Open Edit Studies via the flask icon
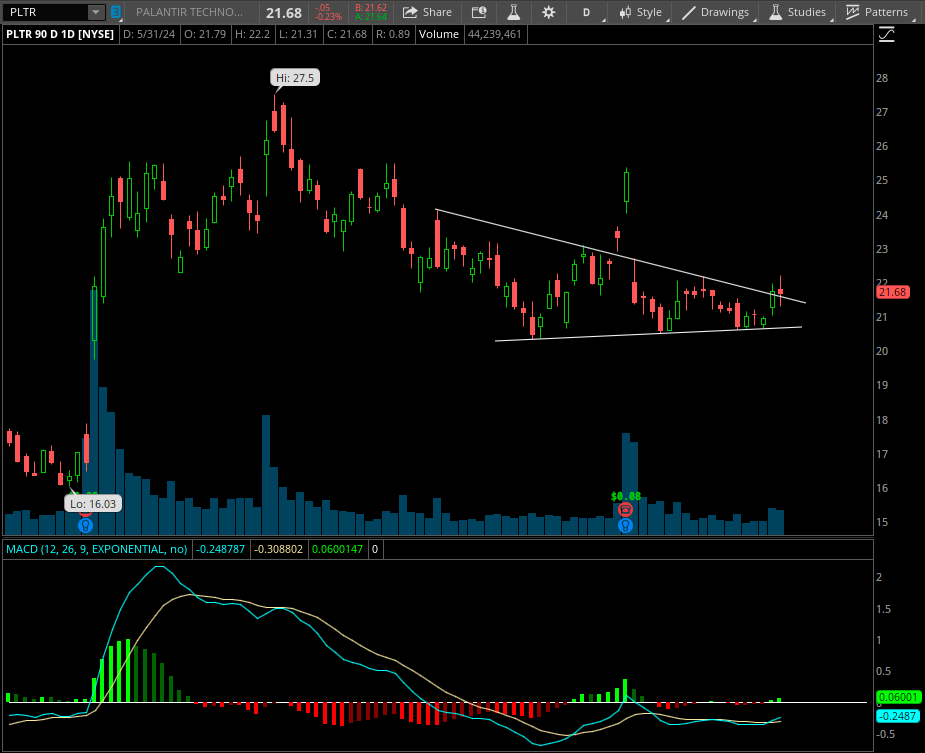 513,12
